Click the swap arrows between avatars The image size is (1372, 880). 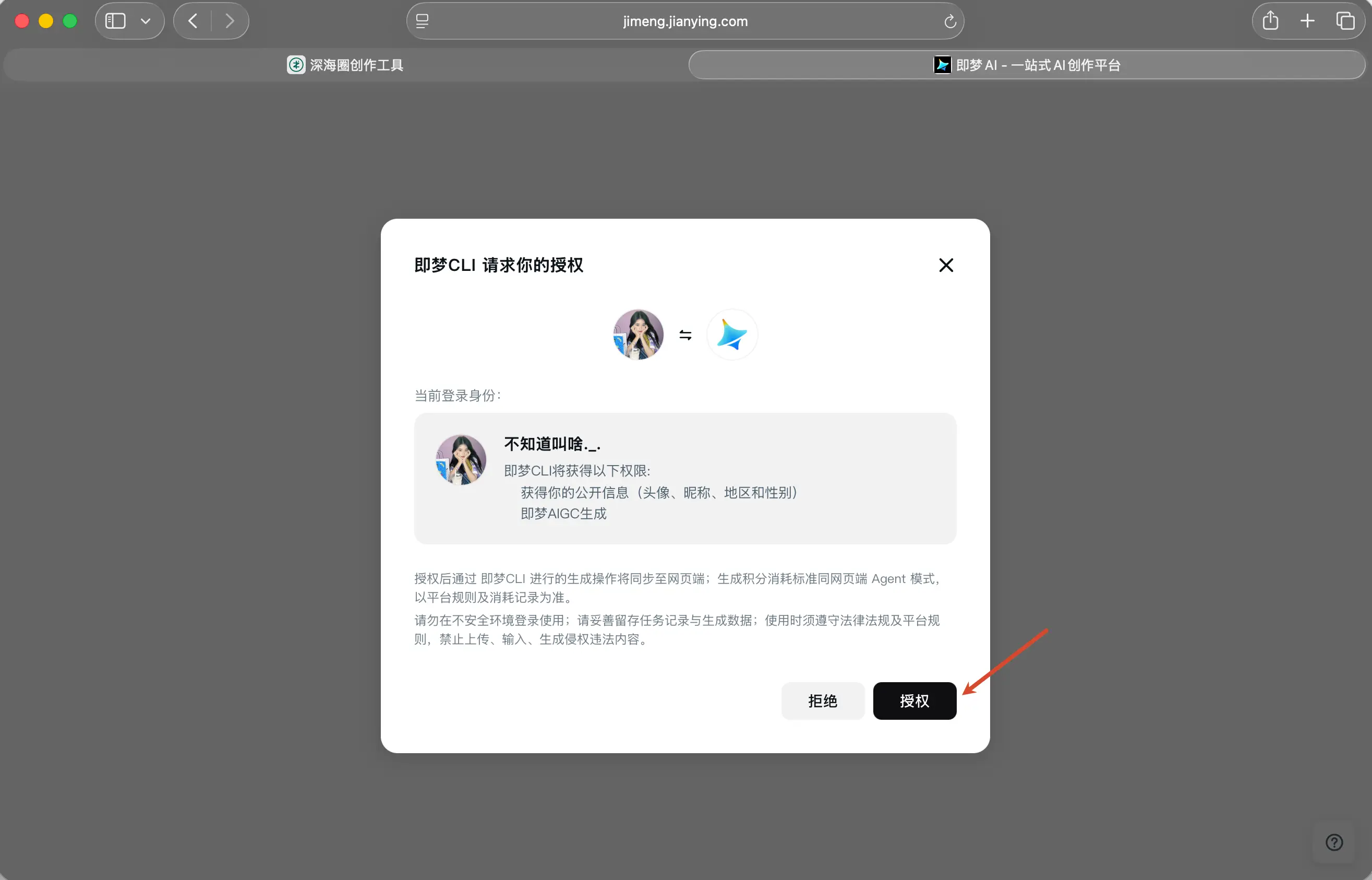point(685,335)
